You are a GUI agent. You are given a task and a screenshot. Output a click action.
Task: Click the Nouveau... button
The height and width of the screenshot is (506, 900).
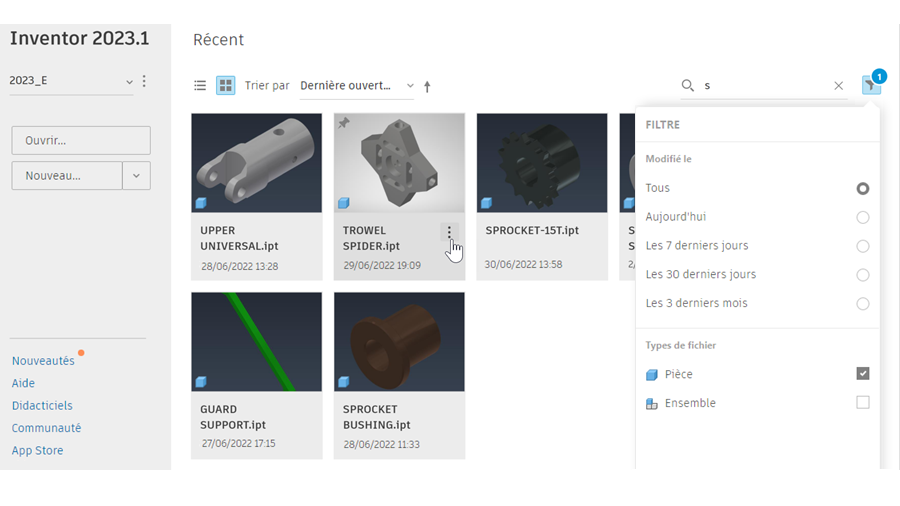(x=67, y=176)
